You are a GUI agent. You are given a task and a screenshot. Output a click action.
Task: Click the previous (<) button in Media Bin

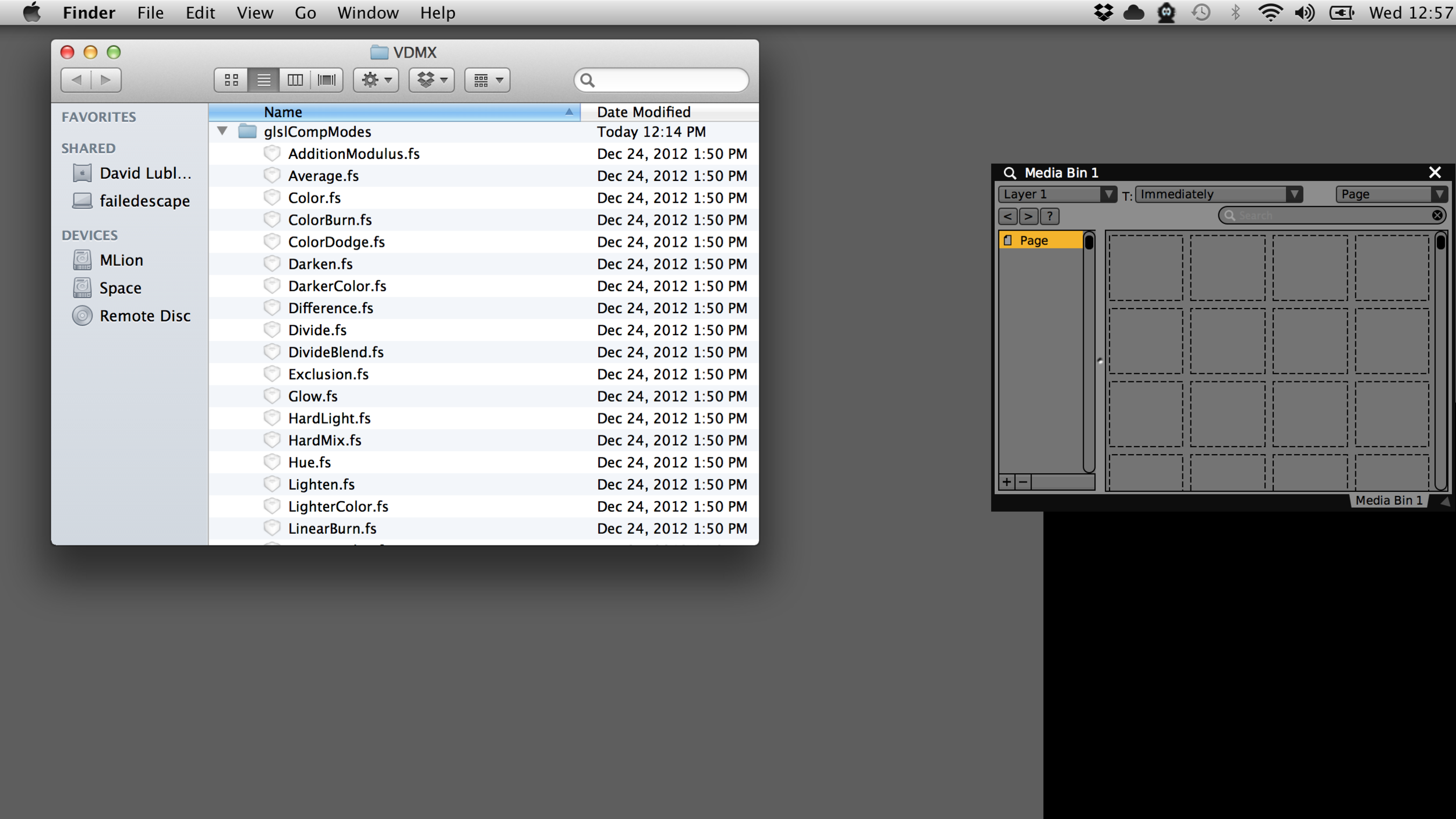tap(1008, 217)
